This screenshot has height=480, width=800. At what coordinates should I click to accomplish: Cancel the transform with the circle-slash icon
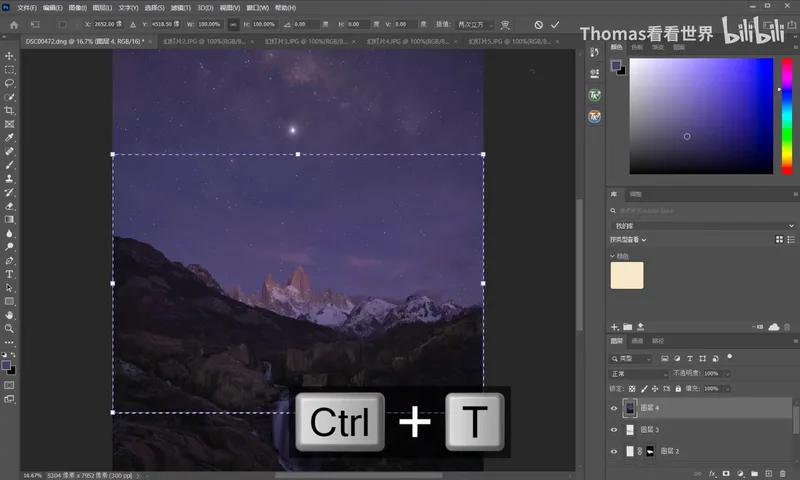(x=538, y=24)
